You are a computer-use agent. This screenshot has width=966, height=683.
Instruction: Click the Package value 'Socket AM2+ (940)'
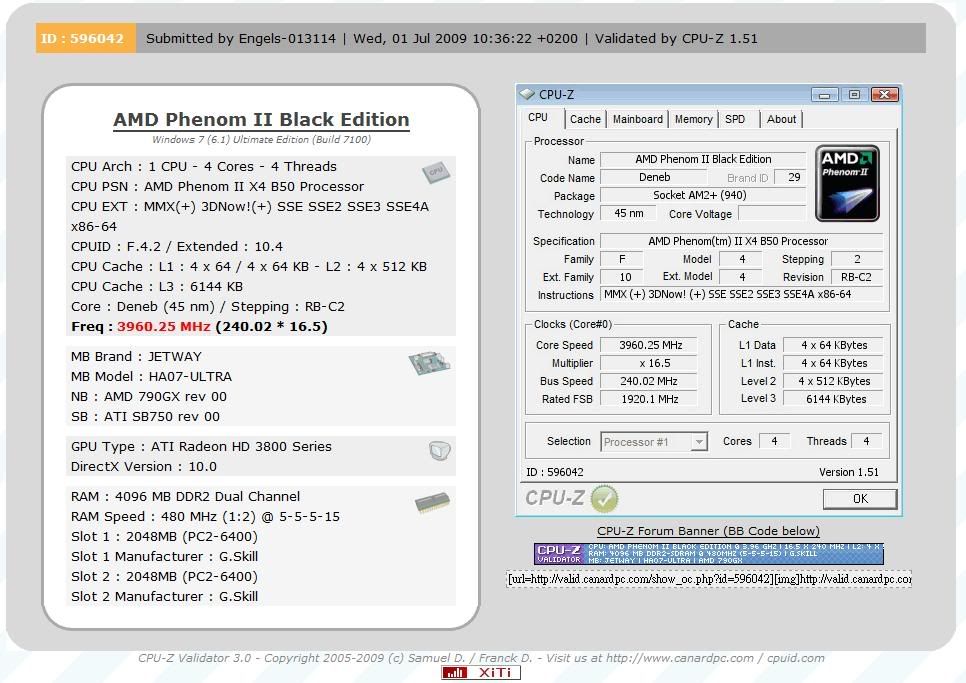point(703,195)
